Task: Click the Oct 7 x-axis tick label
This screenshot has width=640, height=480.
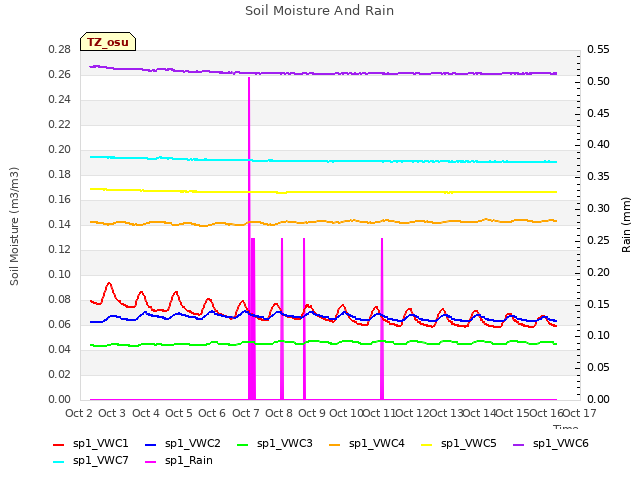Action: click(246, 413)
